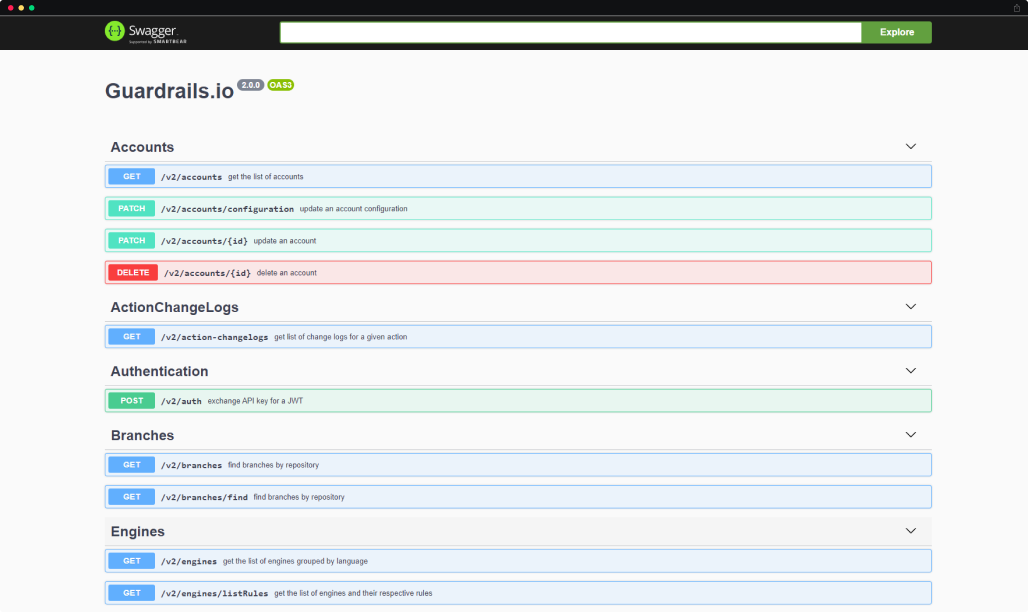Click inside the API URL input field

point(570,32)
